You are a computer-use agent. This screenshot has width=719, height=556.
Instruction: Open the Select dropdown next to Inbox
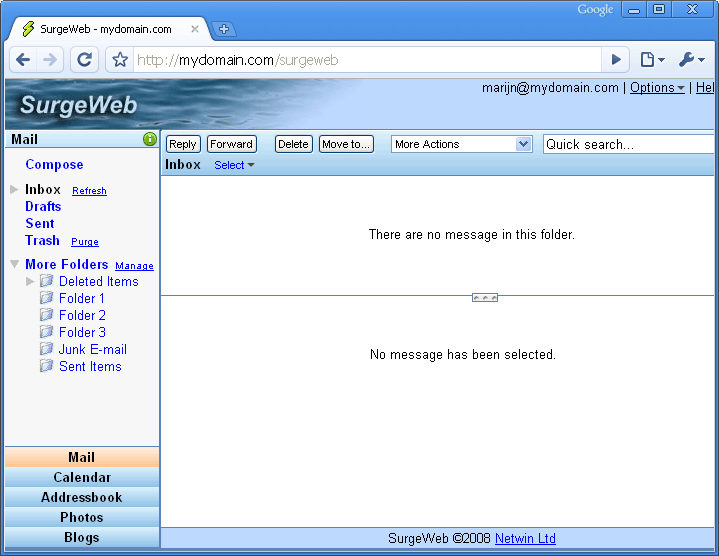[x=234, y=165]
